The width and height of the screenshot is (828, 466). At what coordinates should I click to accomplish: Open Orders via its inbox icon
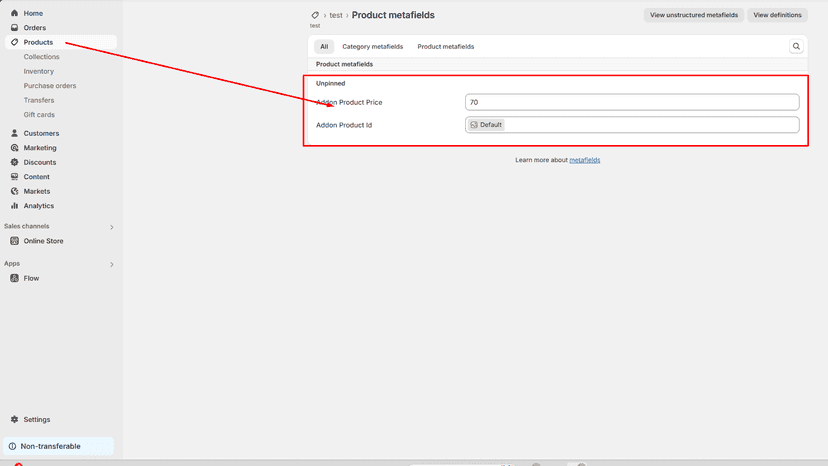[x=14, y=27]
